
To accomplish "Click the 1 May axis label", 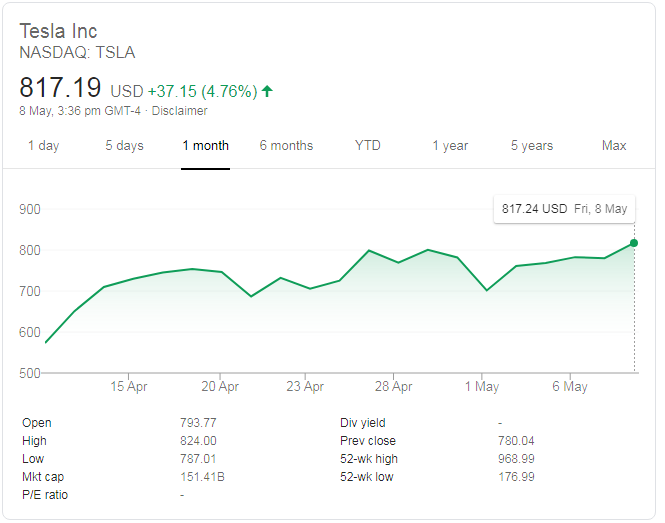I will [x=482, y=386].
